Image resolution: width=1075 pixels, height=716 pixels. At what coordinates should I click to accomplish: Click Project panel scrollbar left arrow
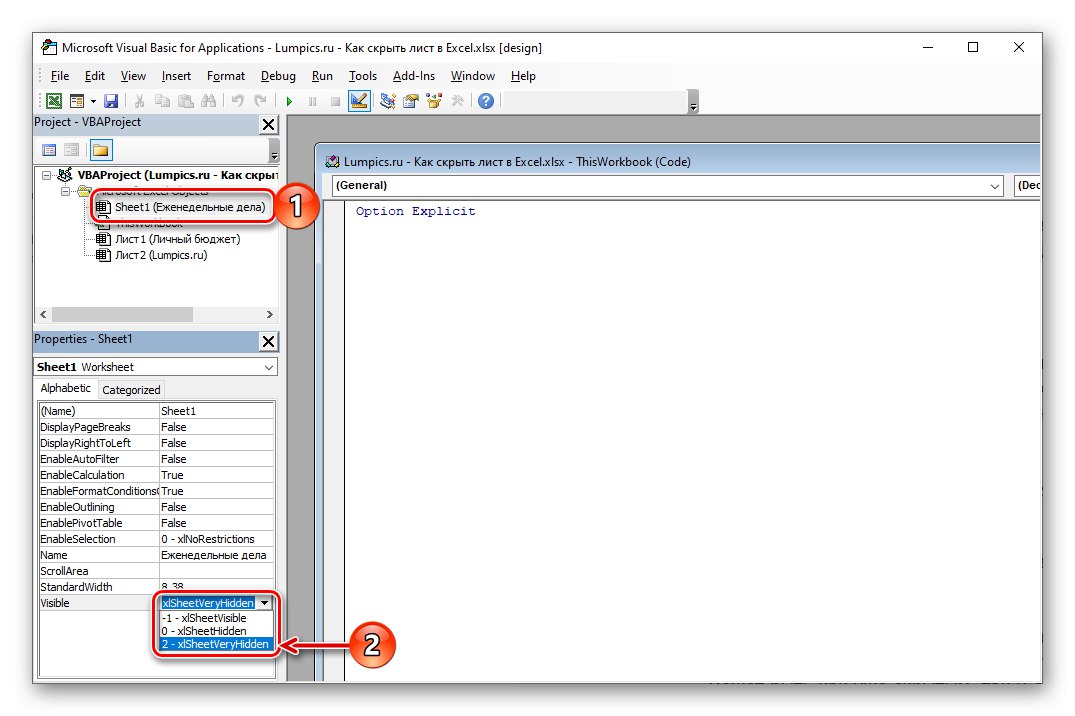[43, 315]
